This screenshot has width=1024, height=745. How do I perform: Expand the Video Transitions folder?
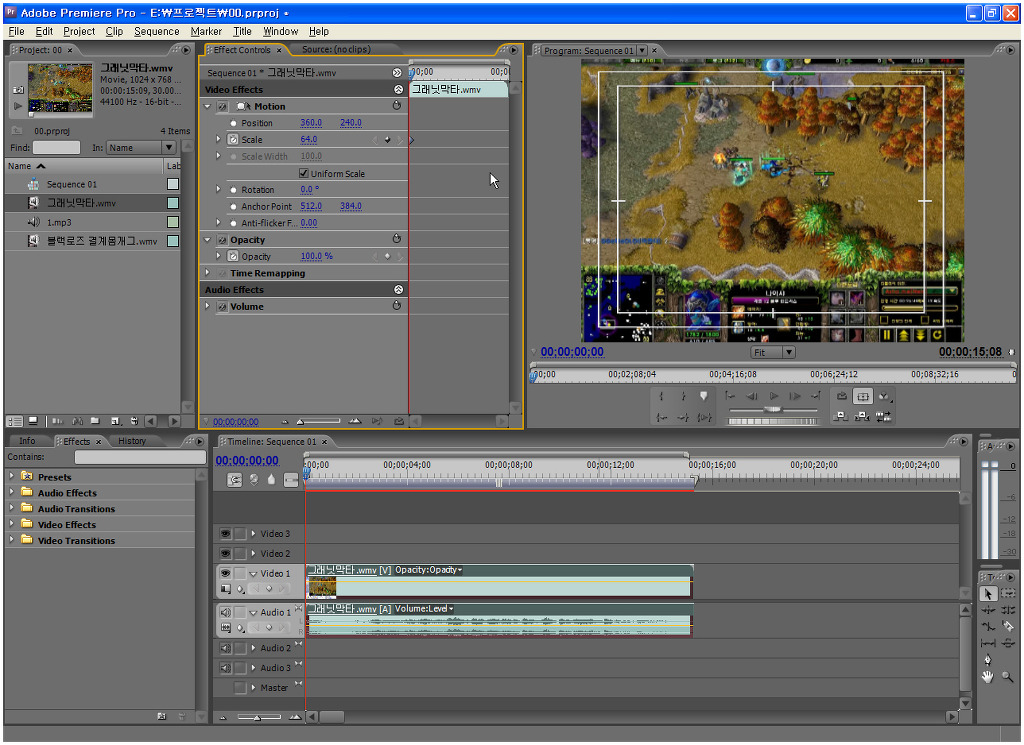point(12,541)
